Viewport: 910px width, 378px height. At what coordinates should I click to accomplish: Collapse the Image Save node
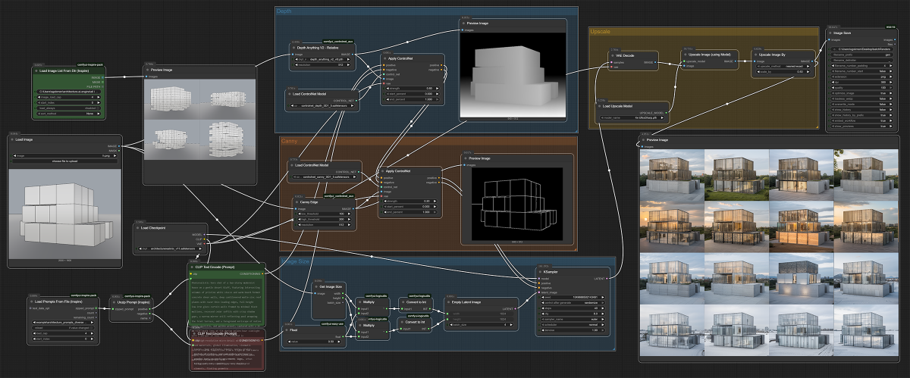[830, 33]
